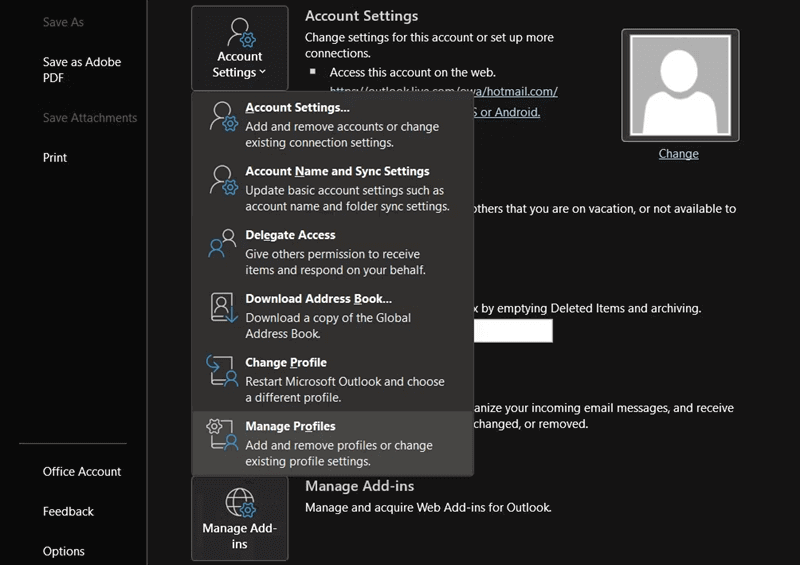800x565 pixels.
Task: Click the white mailbox size bar
Action: pos(512,331)
